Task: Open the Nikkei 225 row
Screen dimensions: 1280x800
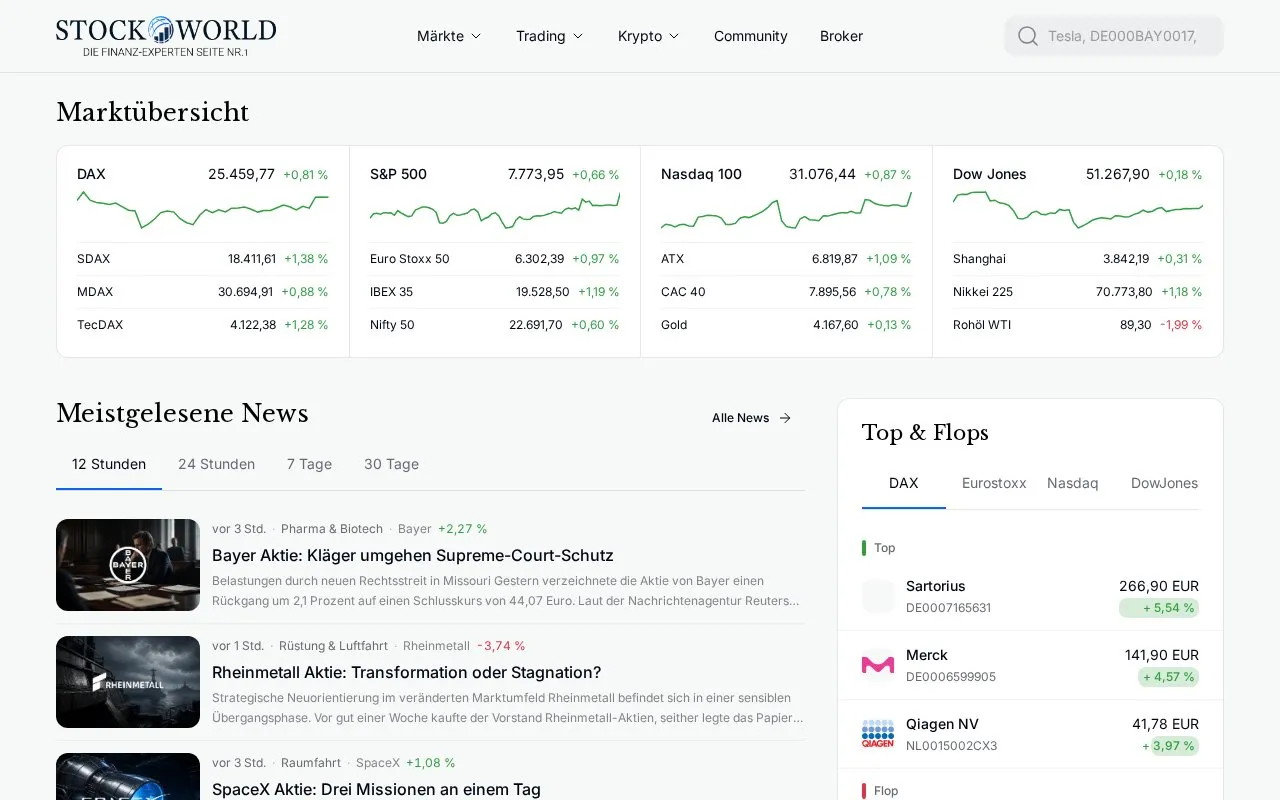Action: pos(1078,292)
